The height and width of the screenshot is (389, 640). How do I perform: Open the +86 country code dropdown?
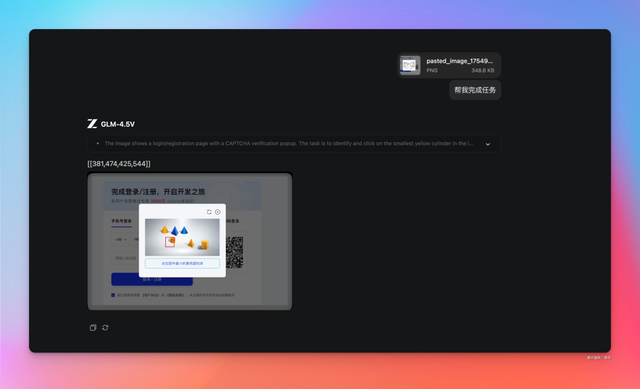coord(121,240)
